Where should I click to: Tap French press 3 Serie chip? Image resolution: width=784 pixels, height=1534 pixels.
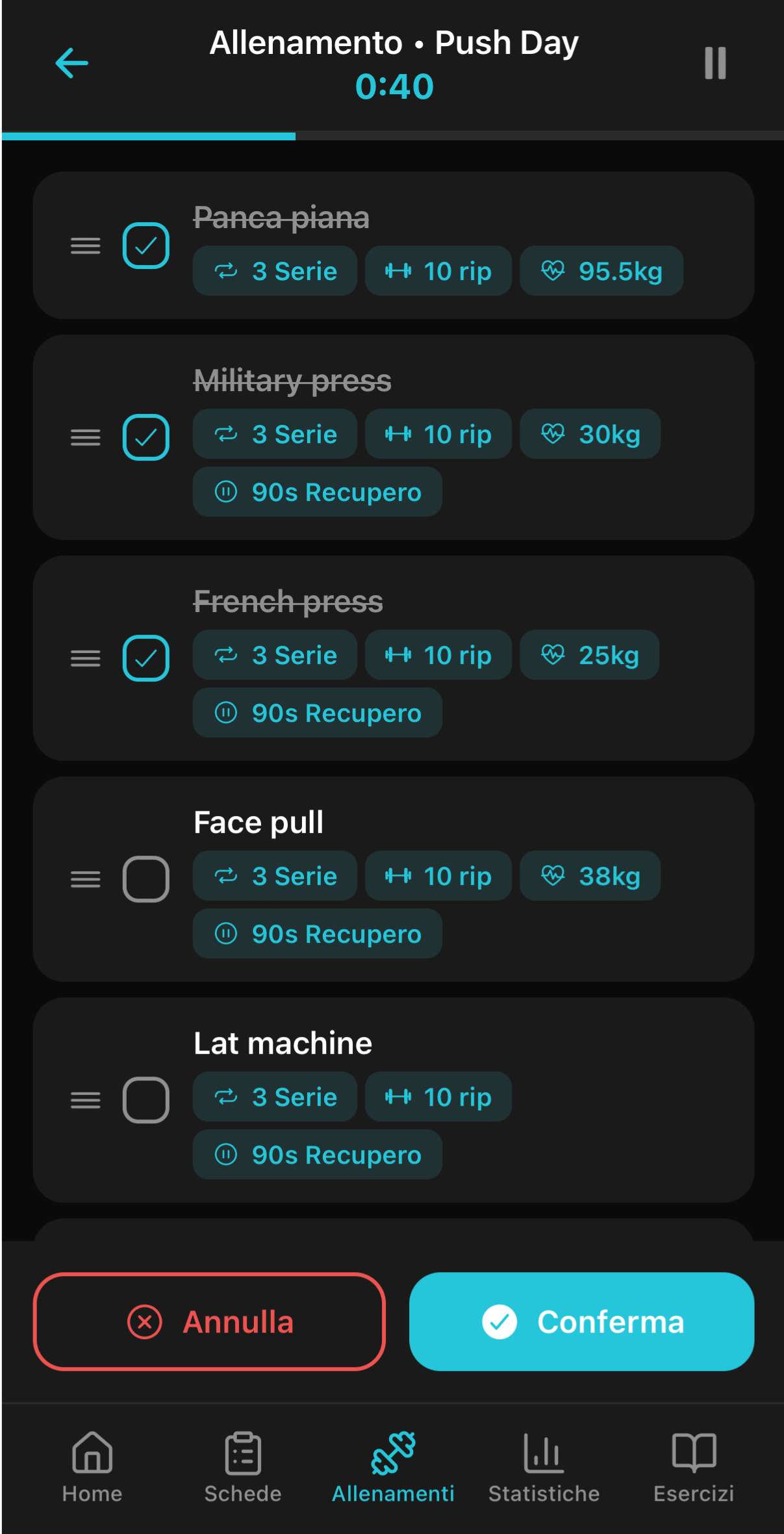pyautogui.click(x=275, y=655)
